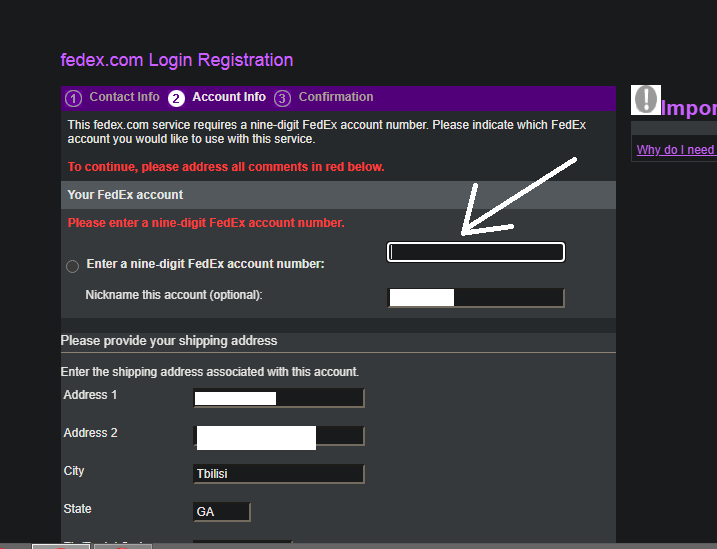Focus the FedEx account number field

tap(476, 252)
